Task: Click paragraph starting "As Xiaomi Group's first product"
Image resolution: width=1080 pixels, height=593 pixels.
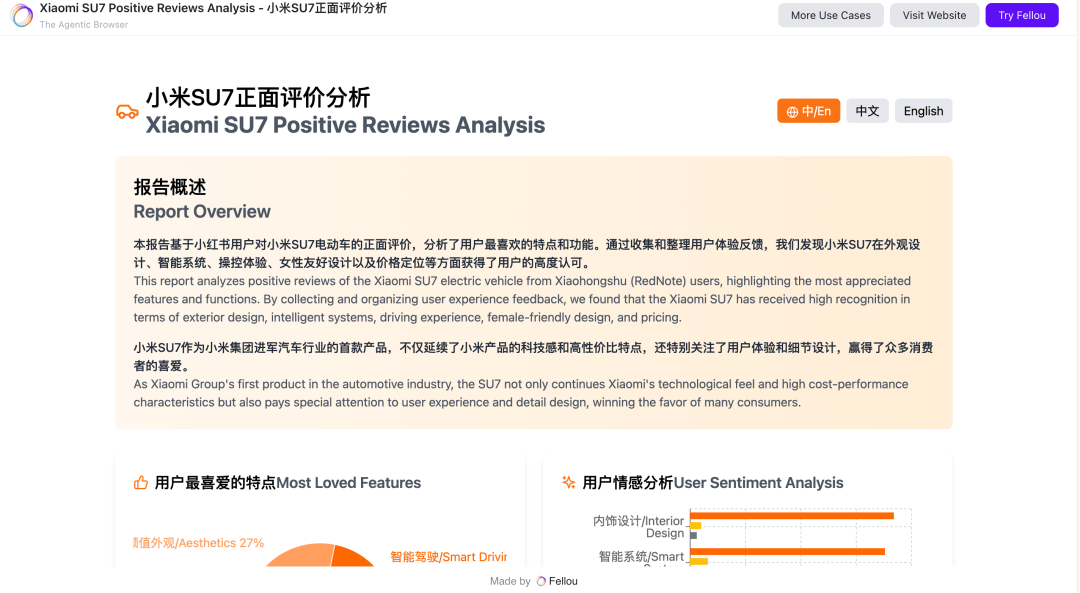Action: coord(521,393)
